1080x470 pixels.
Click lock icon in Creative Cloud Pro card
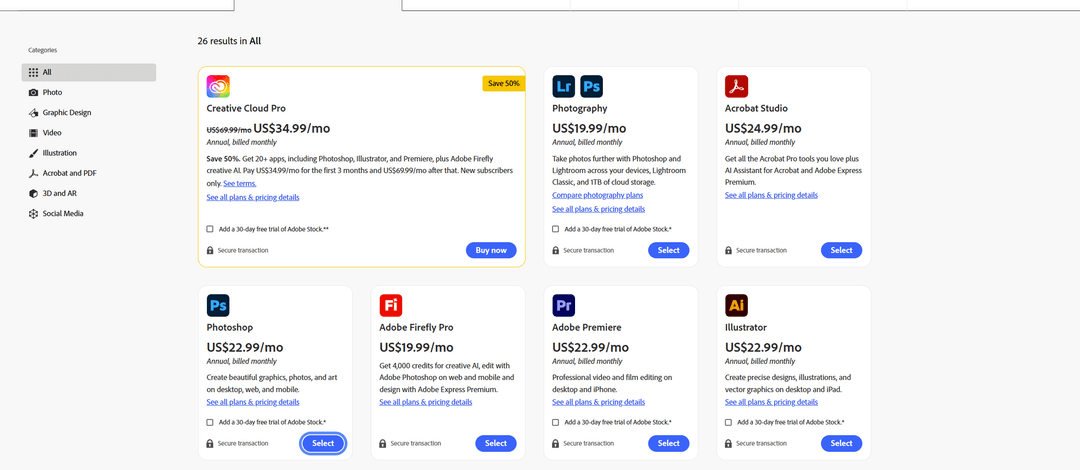coord(210,250)
